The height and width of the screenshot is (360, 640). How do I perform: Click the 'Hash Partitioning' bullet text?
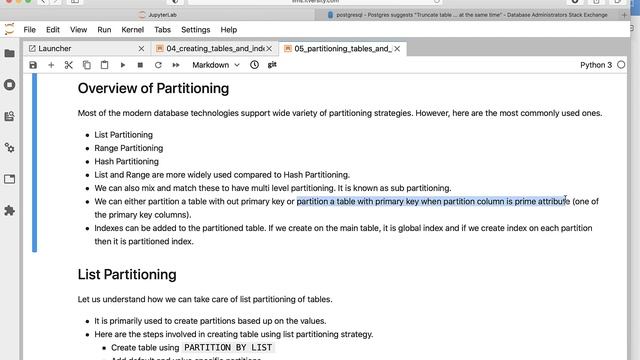(x=127, y=162)
